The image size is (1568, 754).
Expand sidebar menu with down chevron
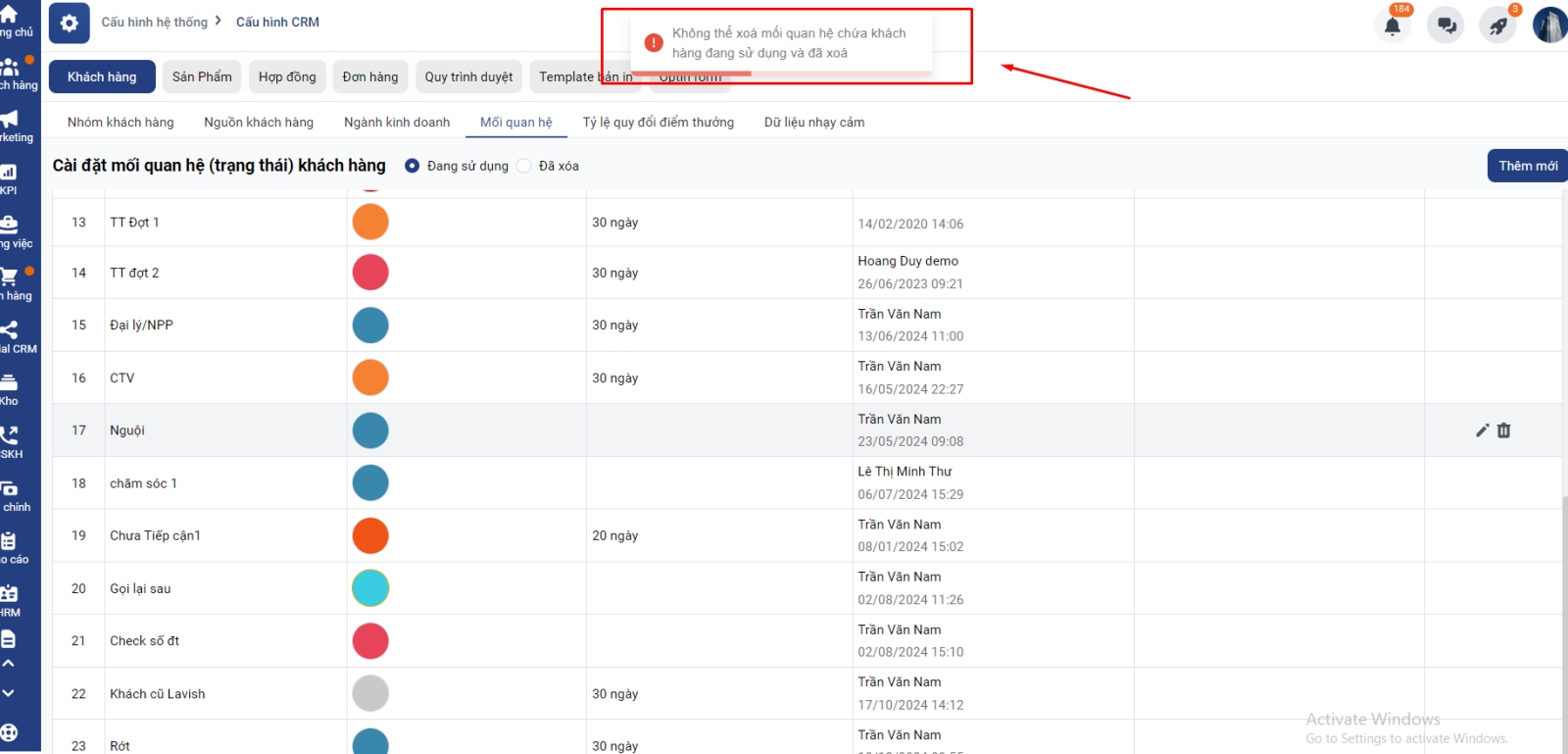9,693
